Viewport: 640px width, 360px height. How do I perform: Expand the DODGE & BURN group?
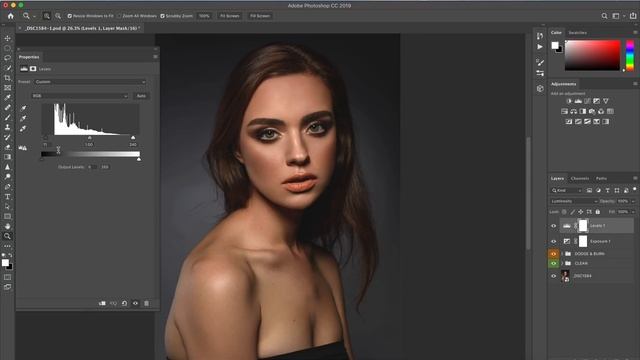coord(562,254)
